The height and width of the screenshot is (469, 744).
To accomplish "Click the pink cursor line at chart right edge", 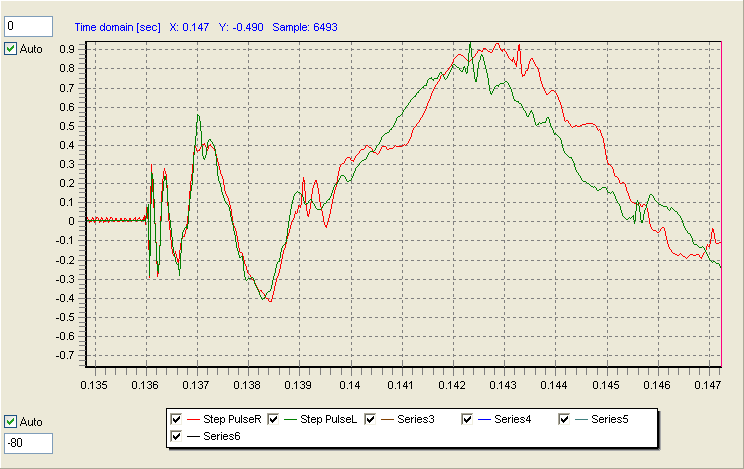I will pyautogui.click(x=721, y=204).
